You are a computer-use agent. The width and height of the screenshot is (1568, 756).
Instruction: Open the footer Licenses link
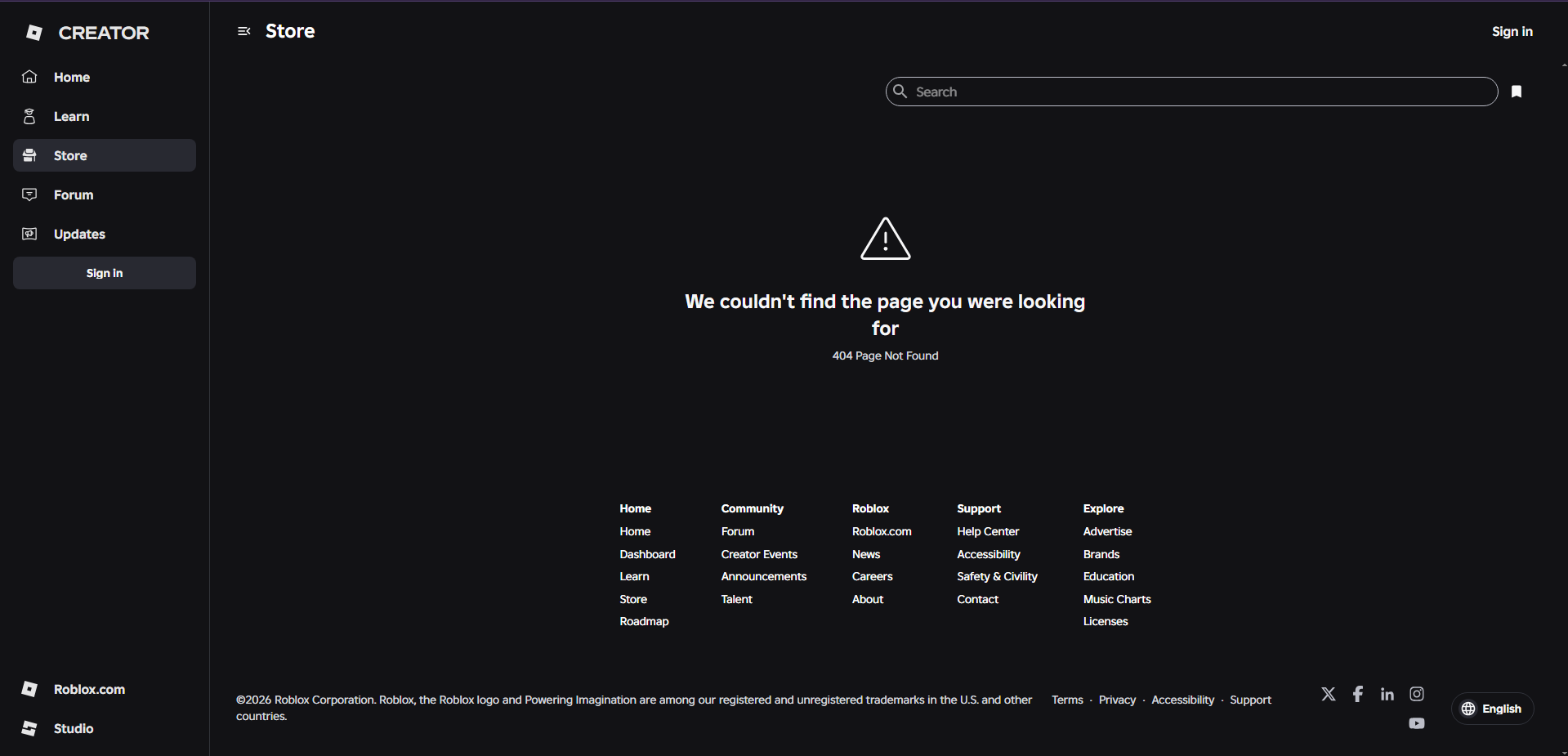point(1106,621)
